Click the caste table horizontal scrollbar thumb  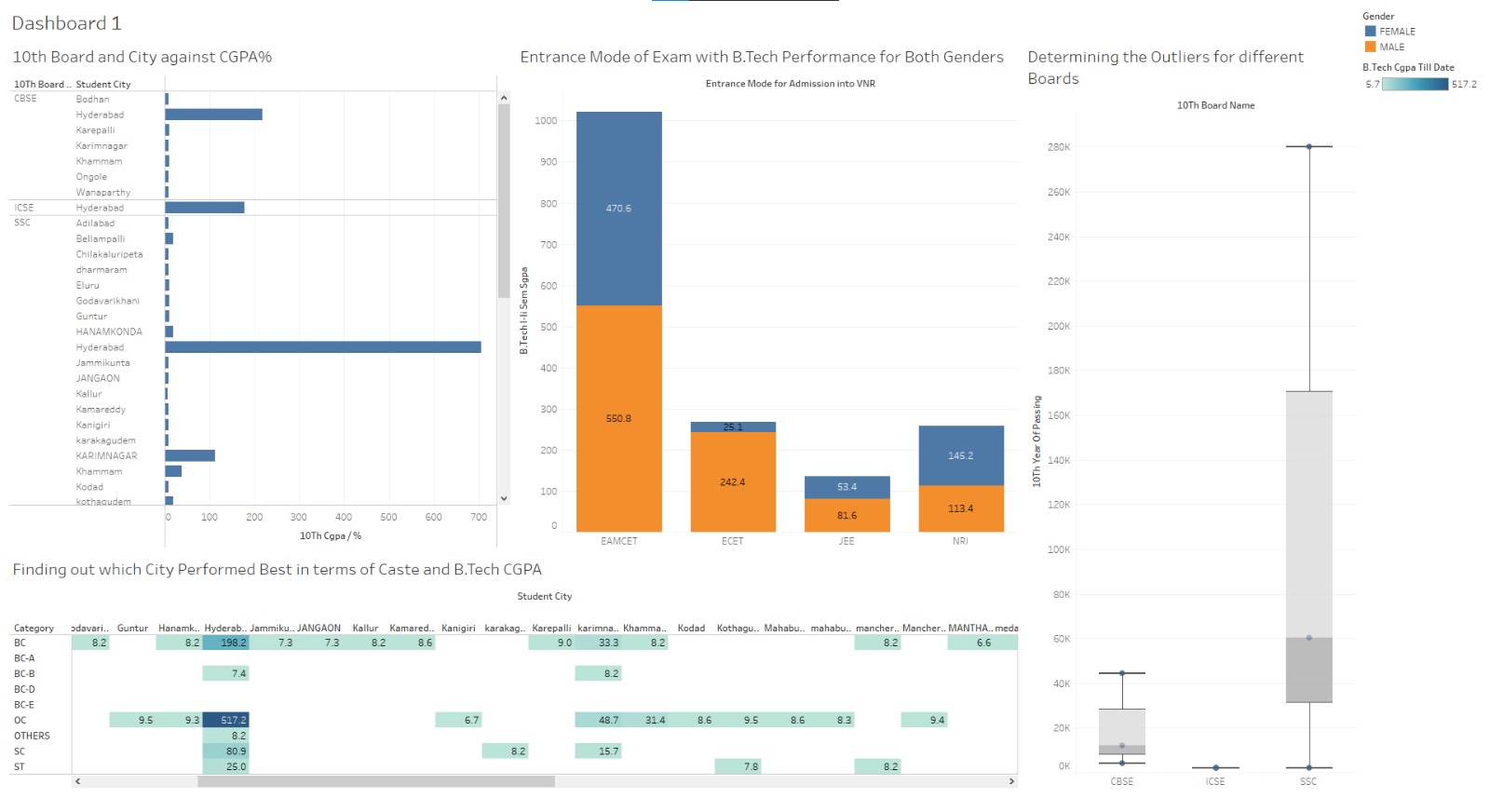(x=376, y=781)
